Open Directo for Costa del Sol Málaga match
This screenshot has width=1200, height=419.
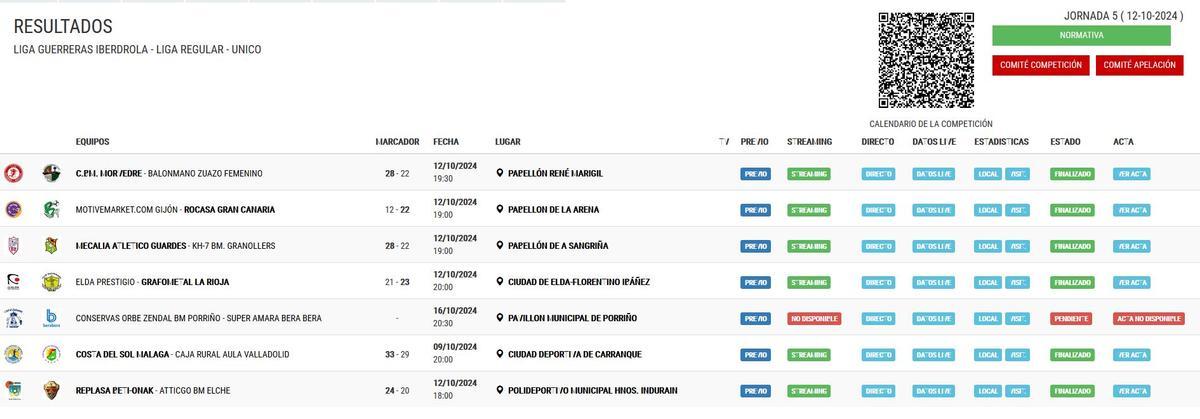tap(878, 354)
